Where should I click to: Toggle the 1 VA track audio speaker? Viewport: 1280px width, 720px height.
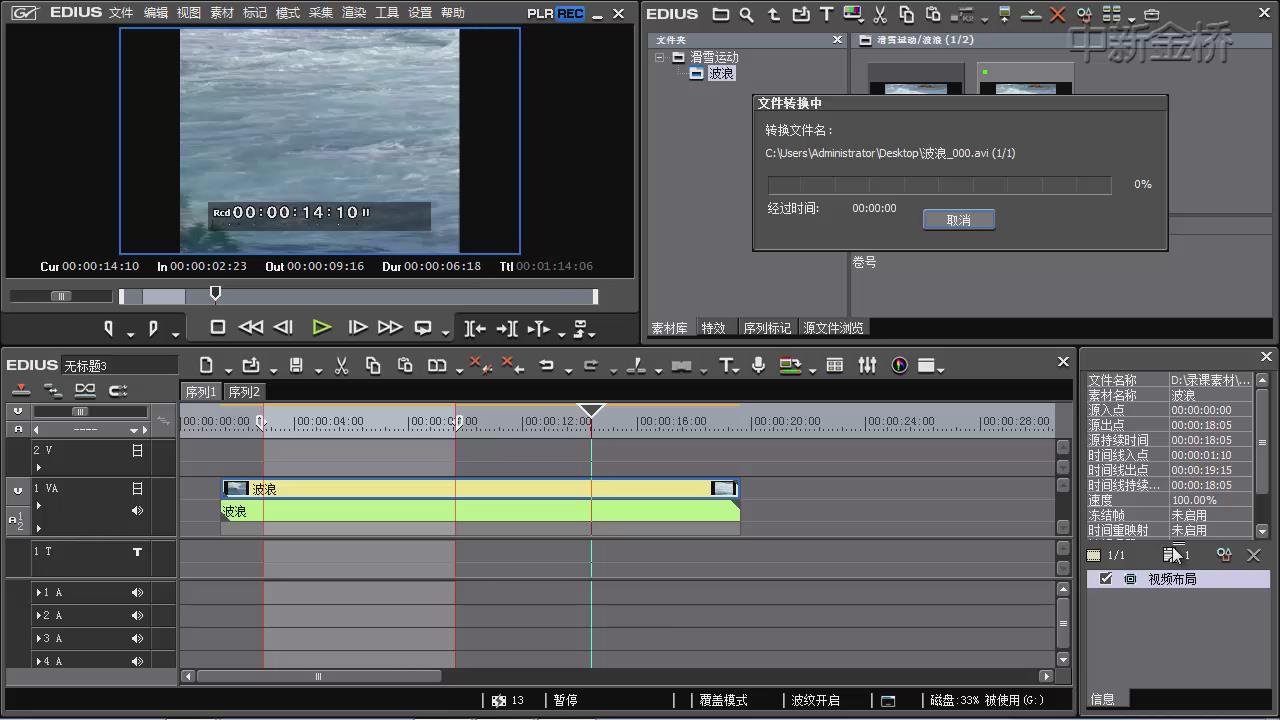(x=137, y=511)
